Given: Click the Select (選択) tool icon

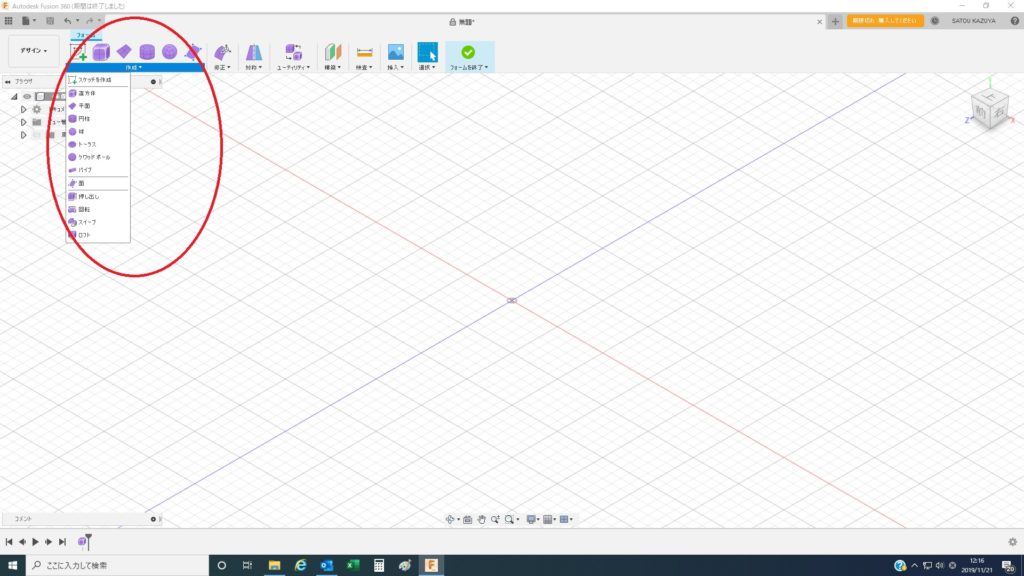Looking at the screenshot, I should [x=427, y=52].
